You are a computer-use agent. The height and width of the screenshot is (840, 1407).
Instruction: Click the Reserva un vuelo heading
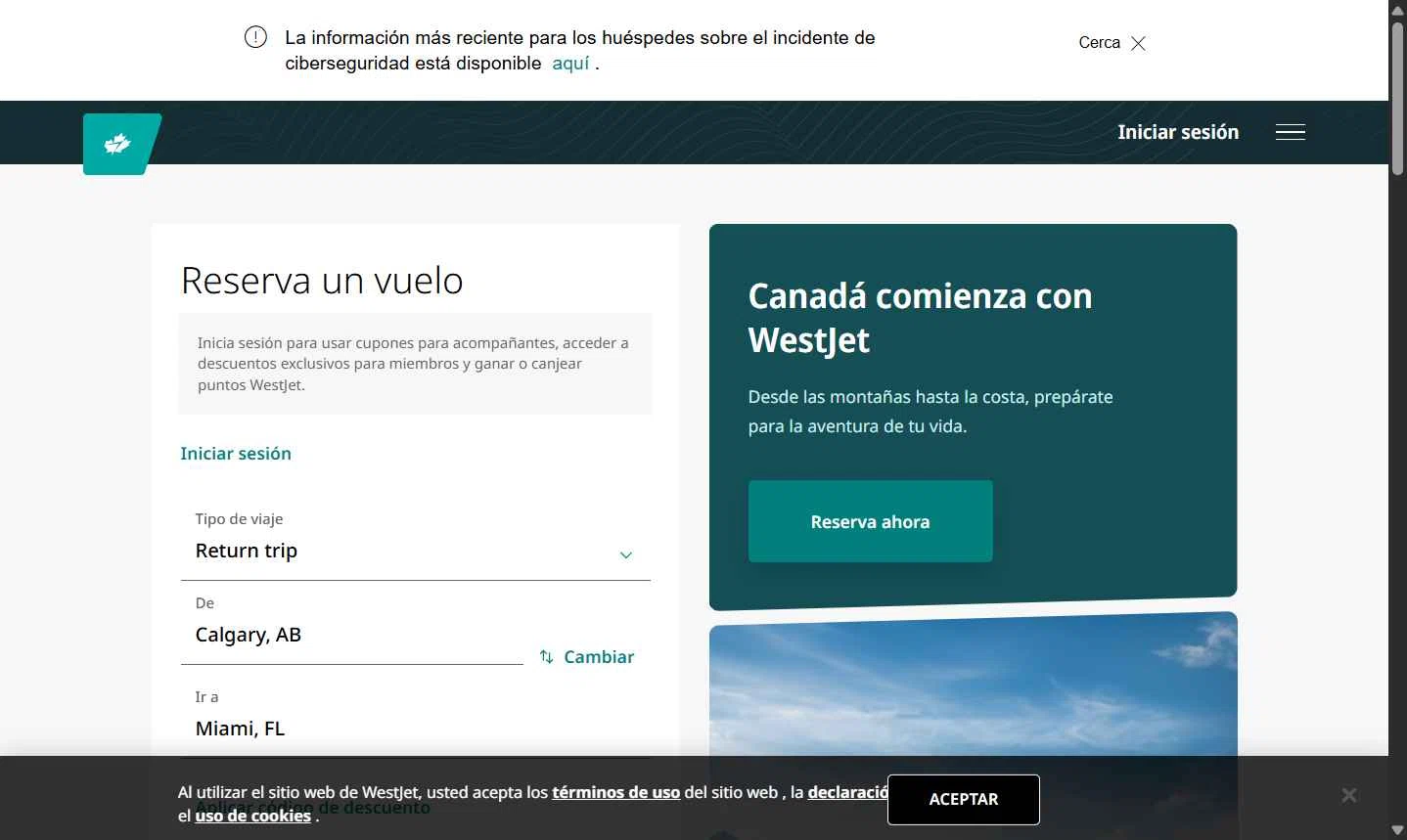coord(322,281)
